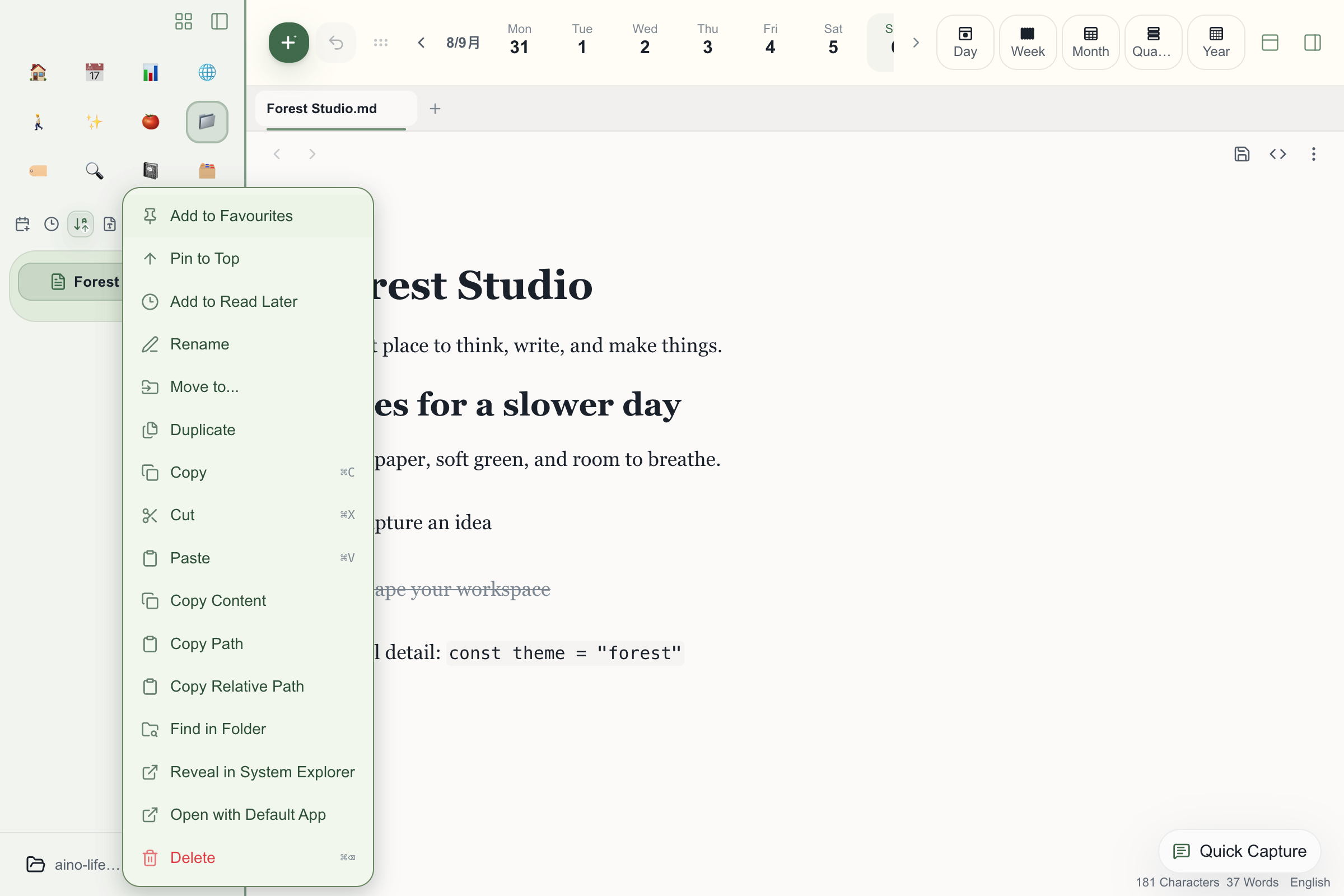Click the clock recent icon in file list toolbar
The height and width of the screenshot is (896, 1344).
pyautogui.click(x=52, y=224)
